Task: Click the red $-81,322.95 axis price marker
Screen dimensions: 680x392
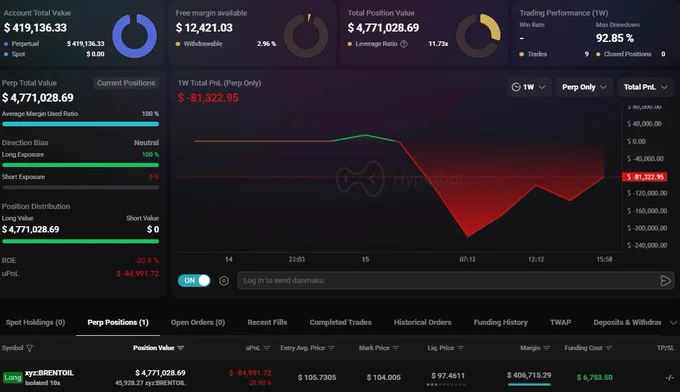Action: 644,177
